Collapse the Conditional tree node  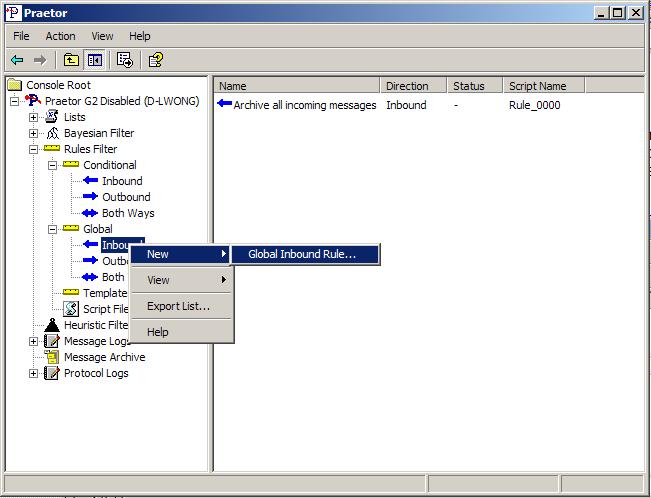53,165
